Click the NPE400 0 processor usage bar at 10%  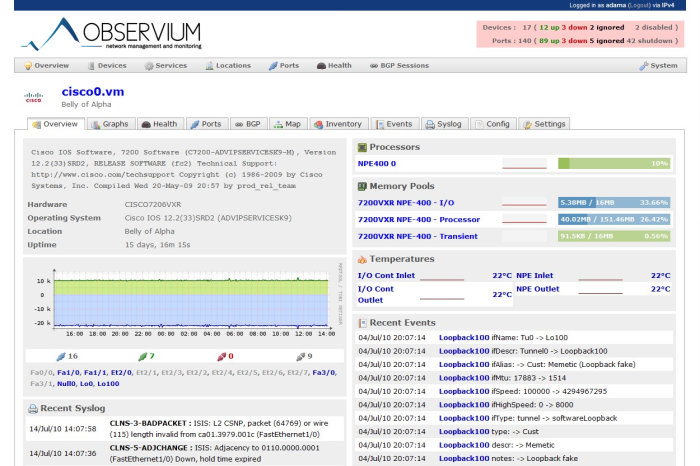(614, 164)
